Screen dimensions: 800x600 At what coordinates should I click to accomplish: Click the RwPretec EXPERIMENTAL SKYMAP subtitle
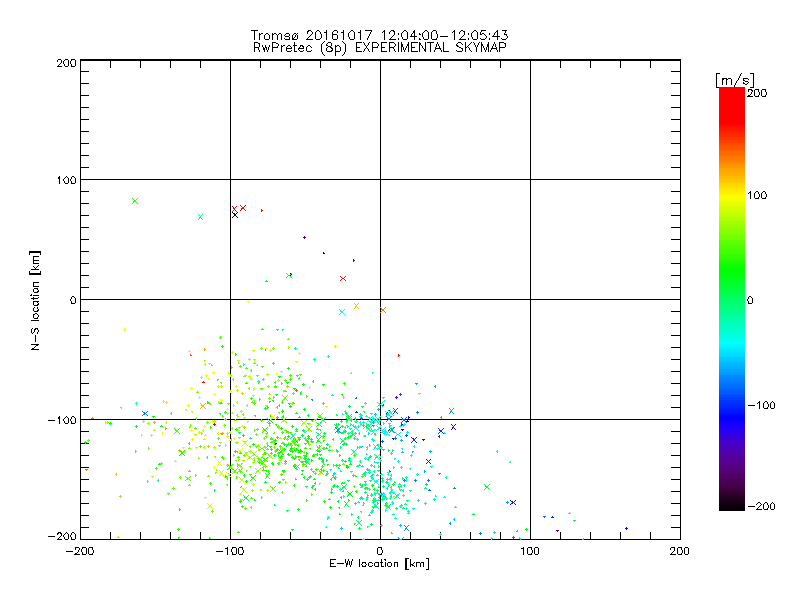[379, 48]
